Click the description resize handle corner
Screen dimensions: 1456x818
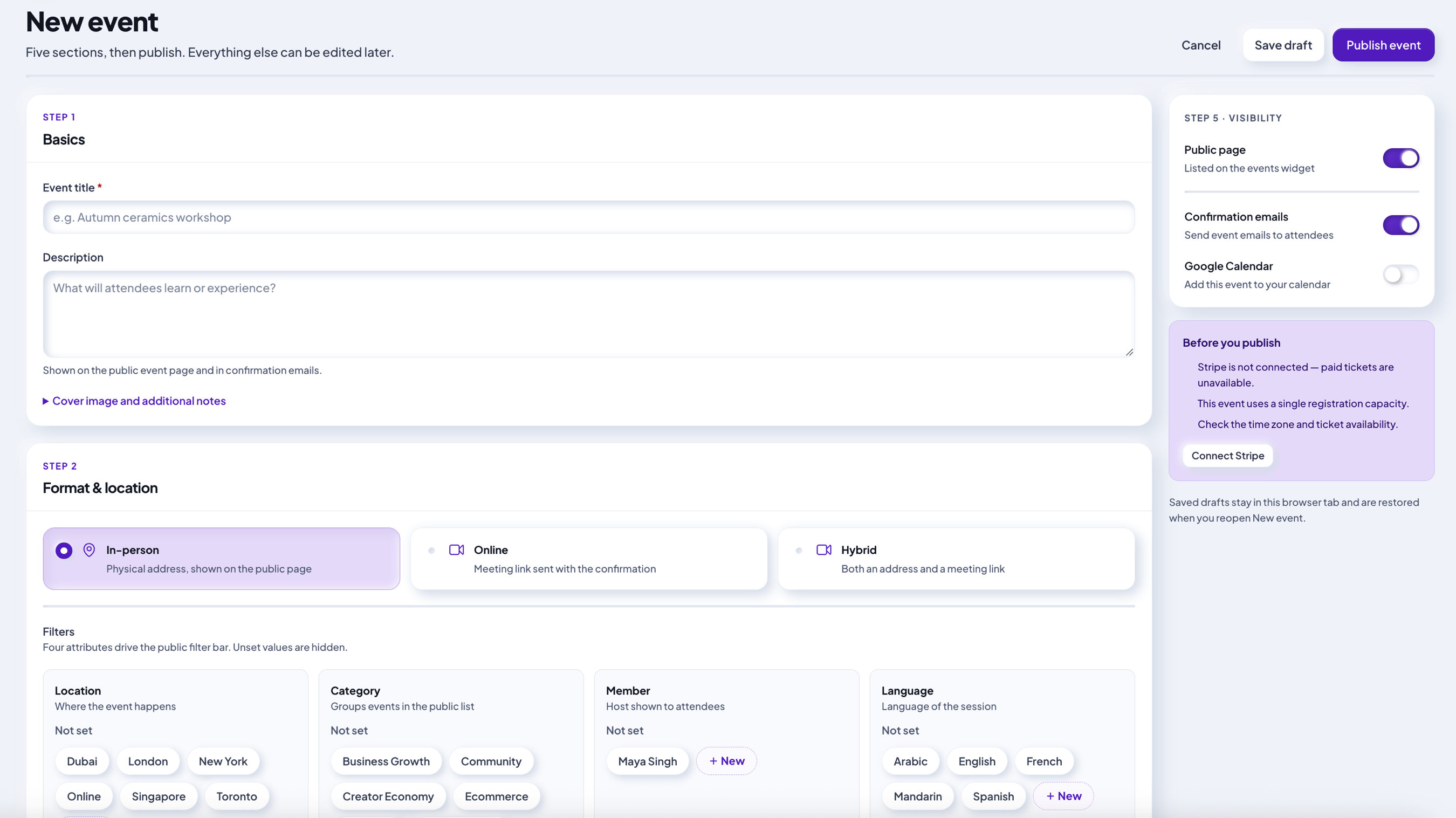click(x=1129, y=352)
